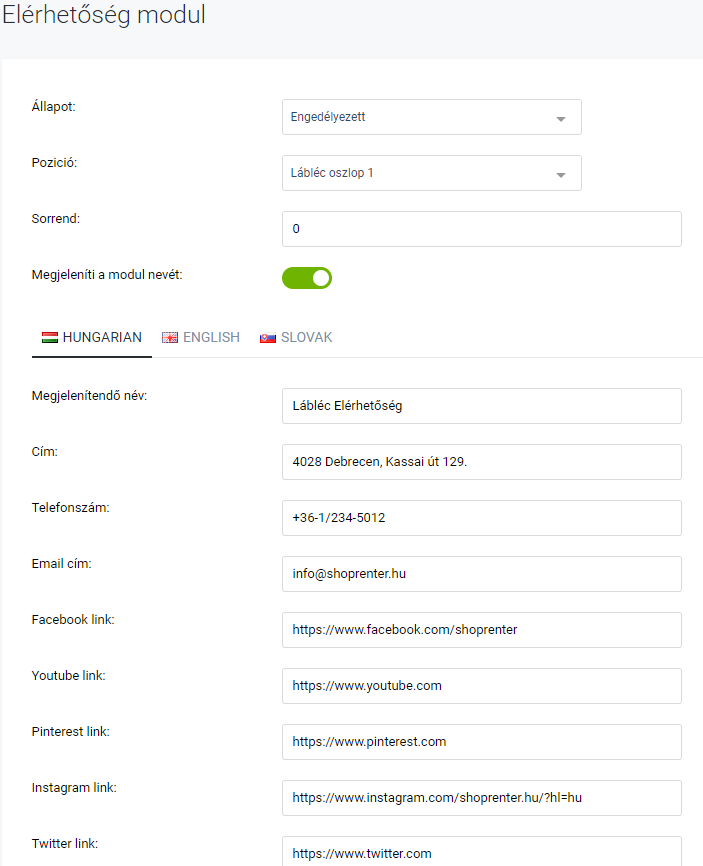This screenshot has height=866, width=703.
Task: Click the Hungarian flag icon
Action: (49, 338)
